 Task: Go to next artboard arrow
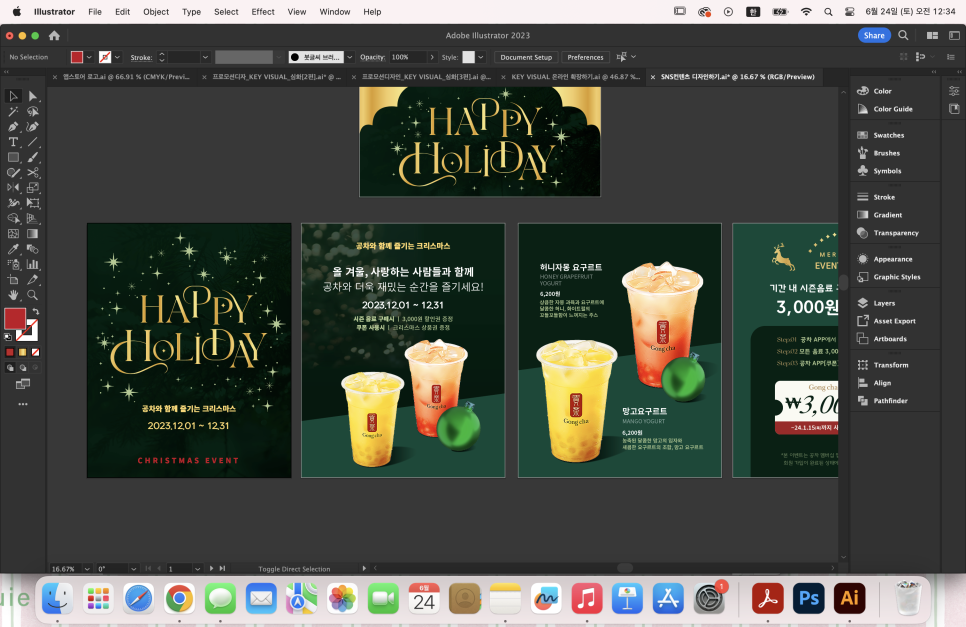coord(211,568)
